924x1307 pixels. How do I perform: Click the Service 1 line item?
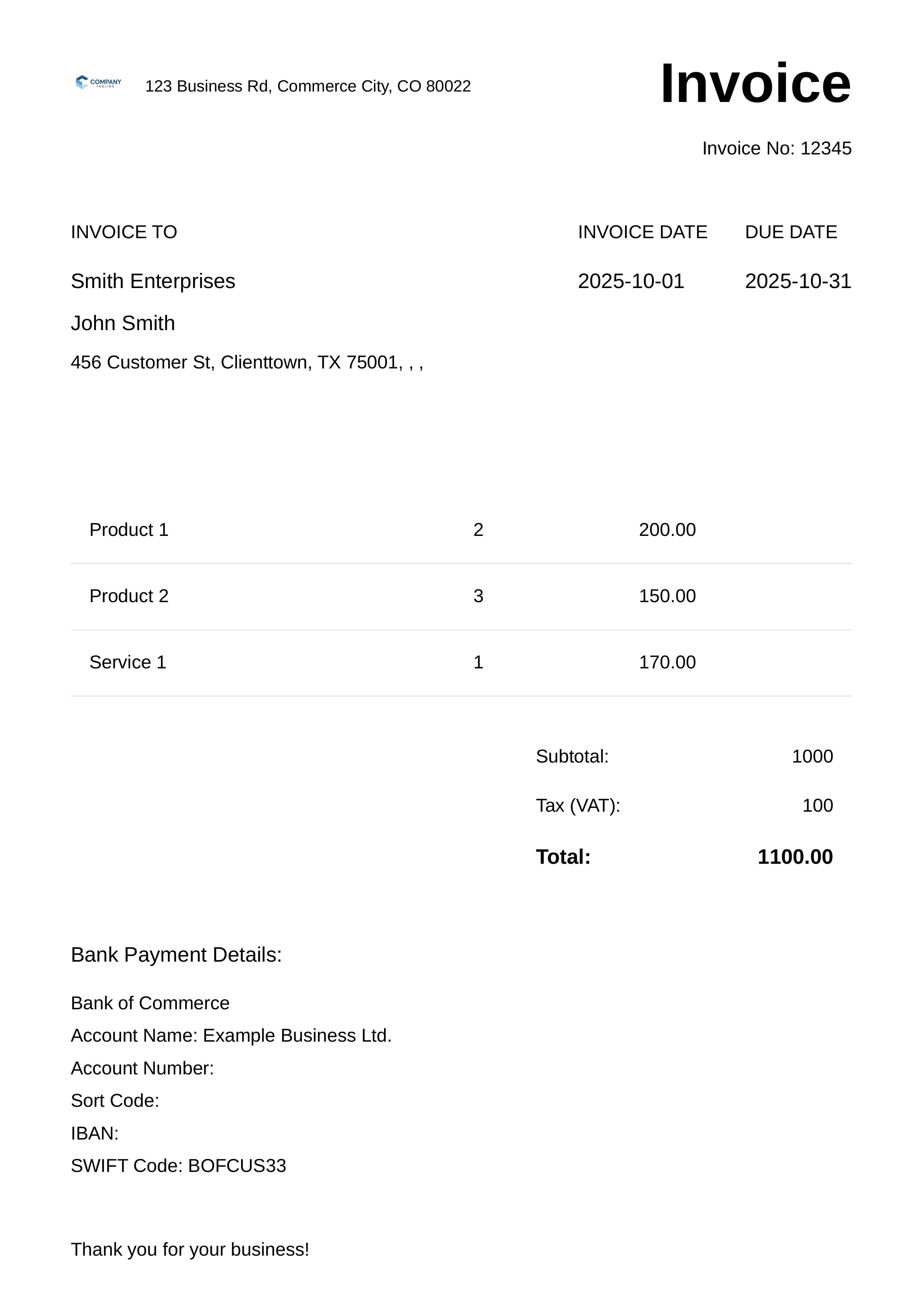[128, 662]
